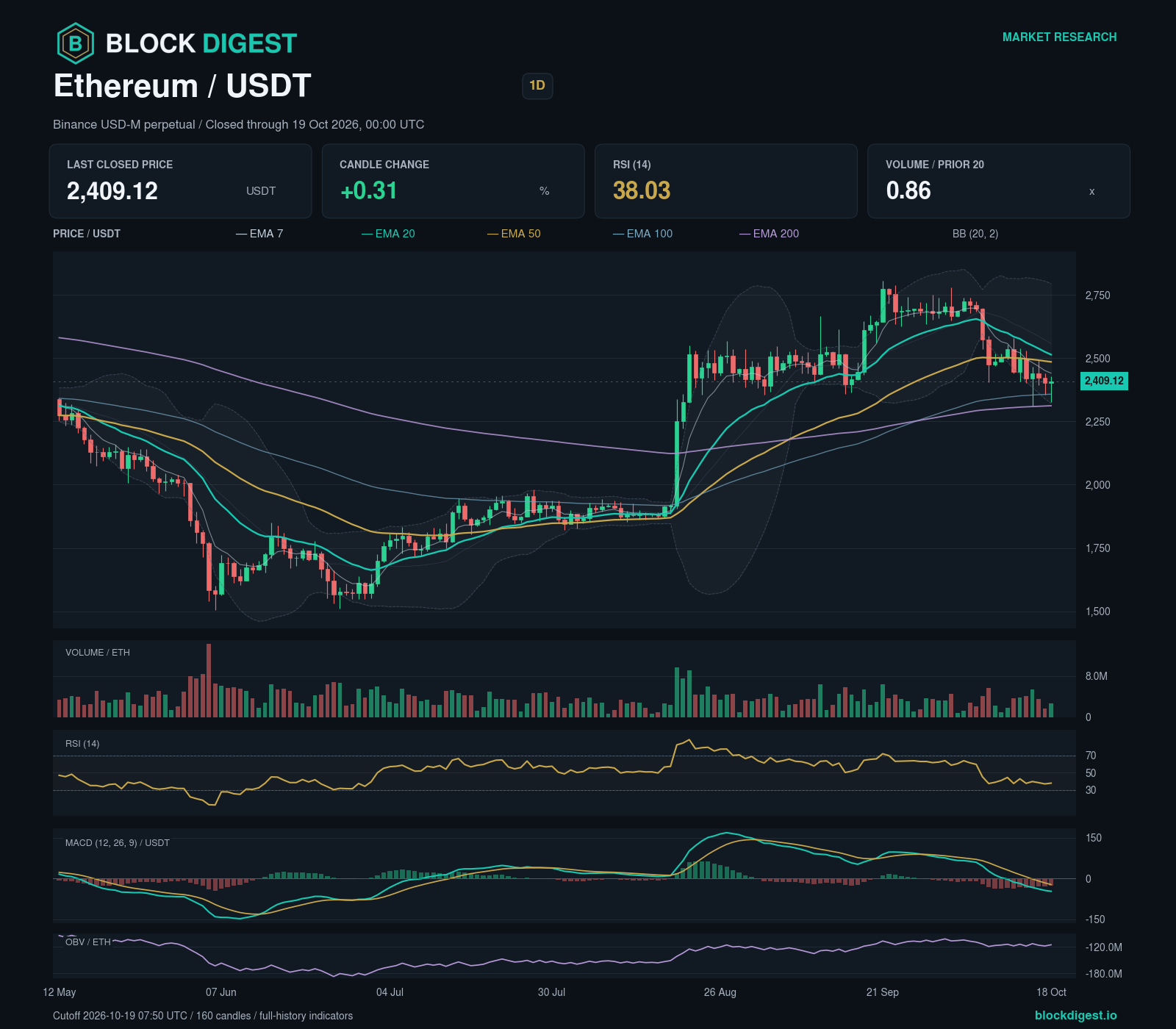This screenshot has height=1029, width=1176.
Task: Click the PRICE / USDT panel label
Action: click(87, 234)
